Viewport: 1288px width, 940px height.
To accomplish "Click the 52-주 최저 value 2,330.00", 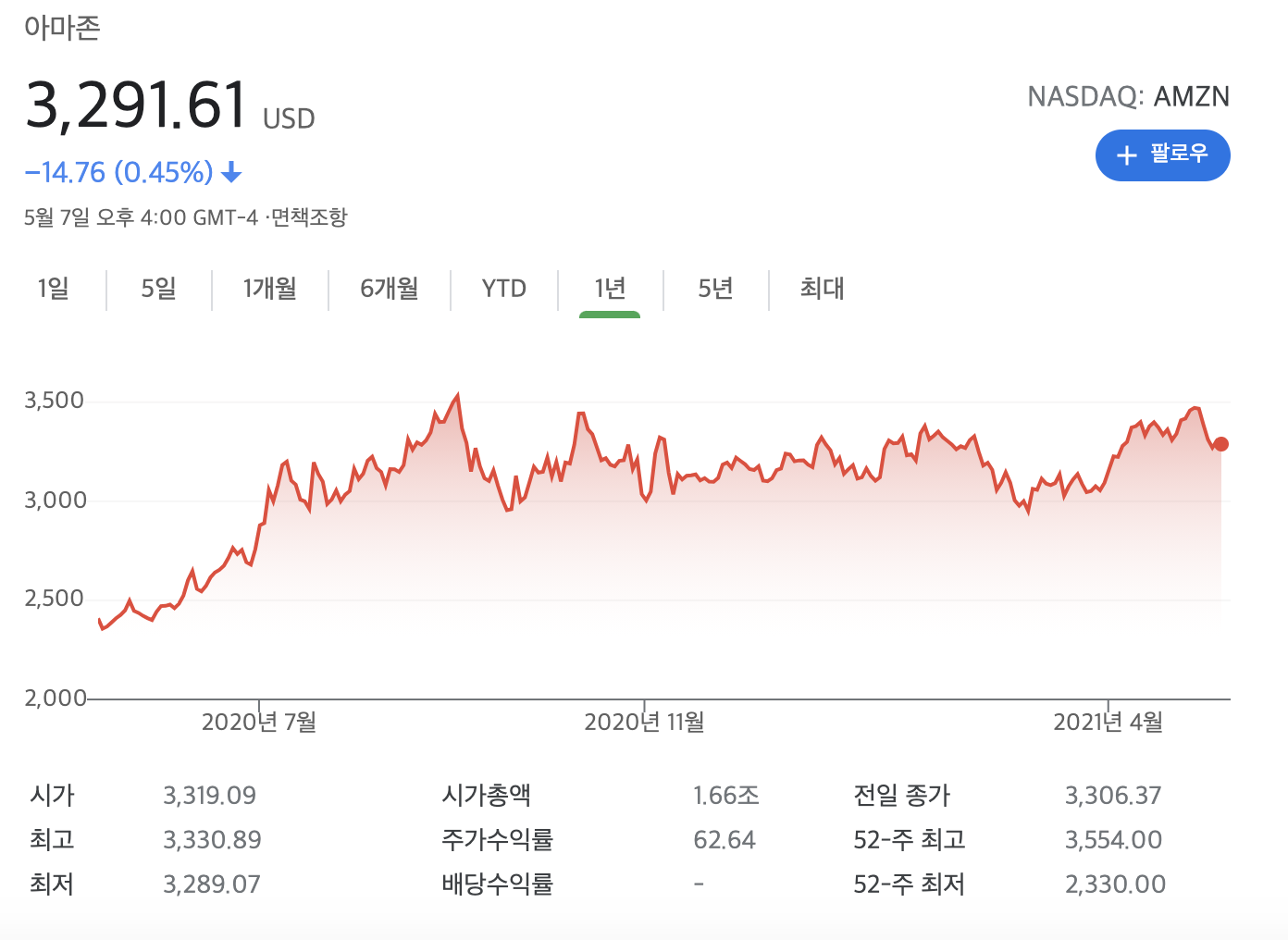I will point(1115,884).
